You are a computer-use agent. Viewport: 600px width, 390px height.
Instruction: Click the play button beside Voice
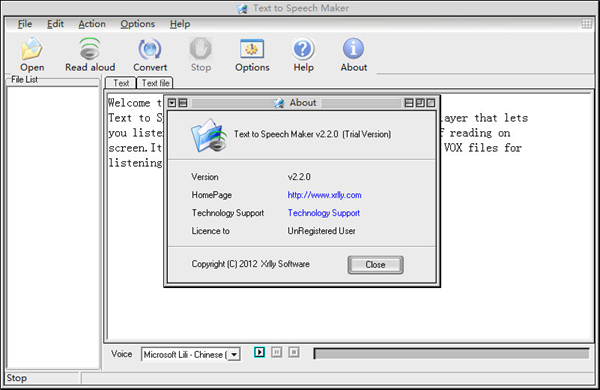click(x=259, y=352)
